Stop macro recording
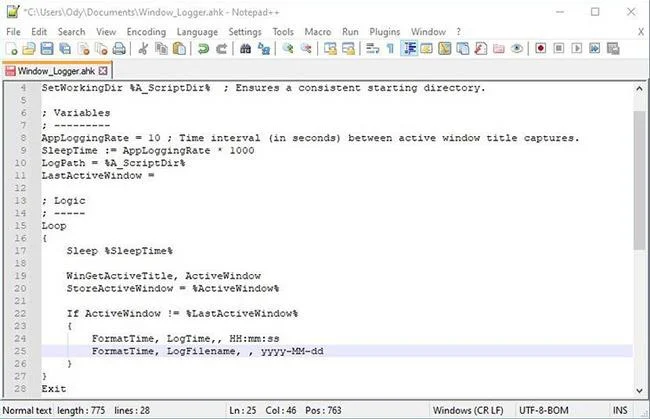Viewport: 650px width, 419px height. (559, 49)
